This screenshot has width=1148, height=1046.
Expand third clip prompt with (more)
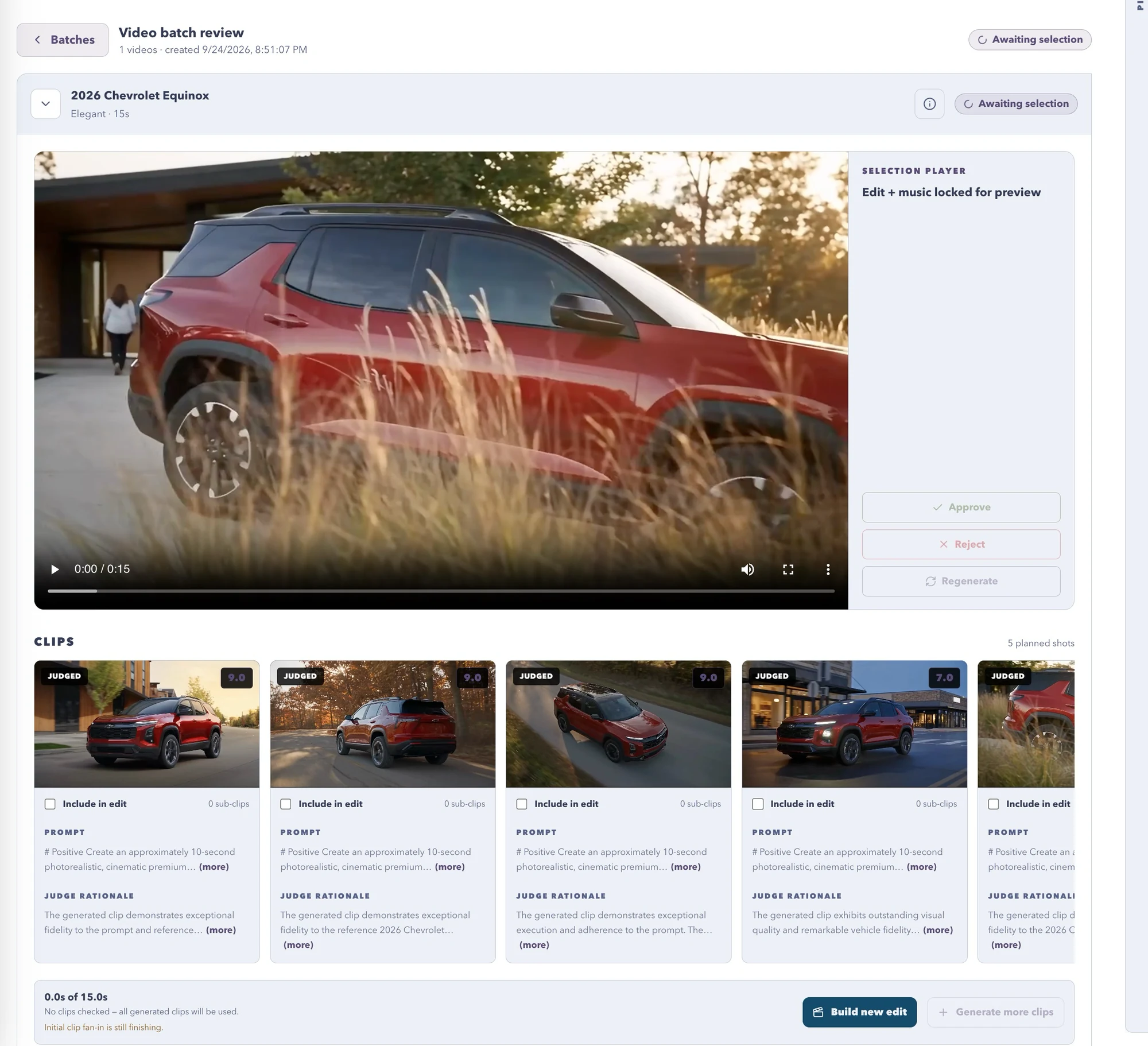(686, 866)
